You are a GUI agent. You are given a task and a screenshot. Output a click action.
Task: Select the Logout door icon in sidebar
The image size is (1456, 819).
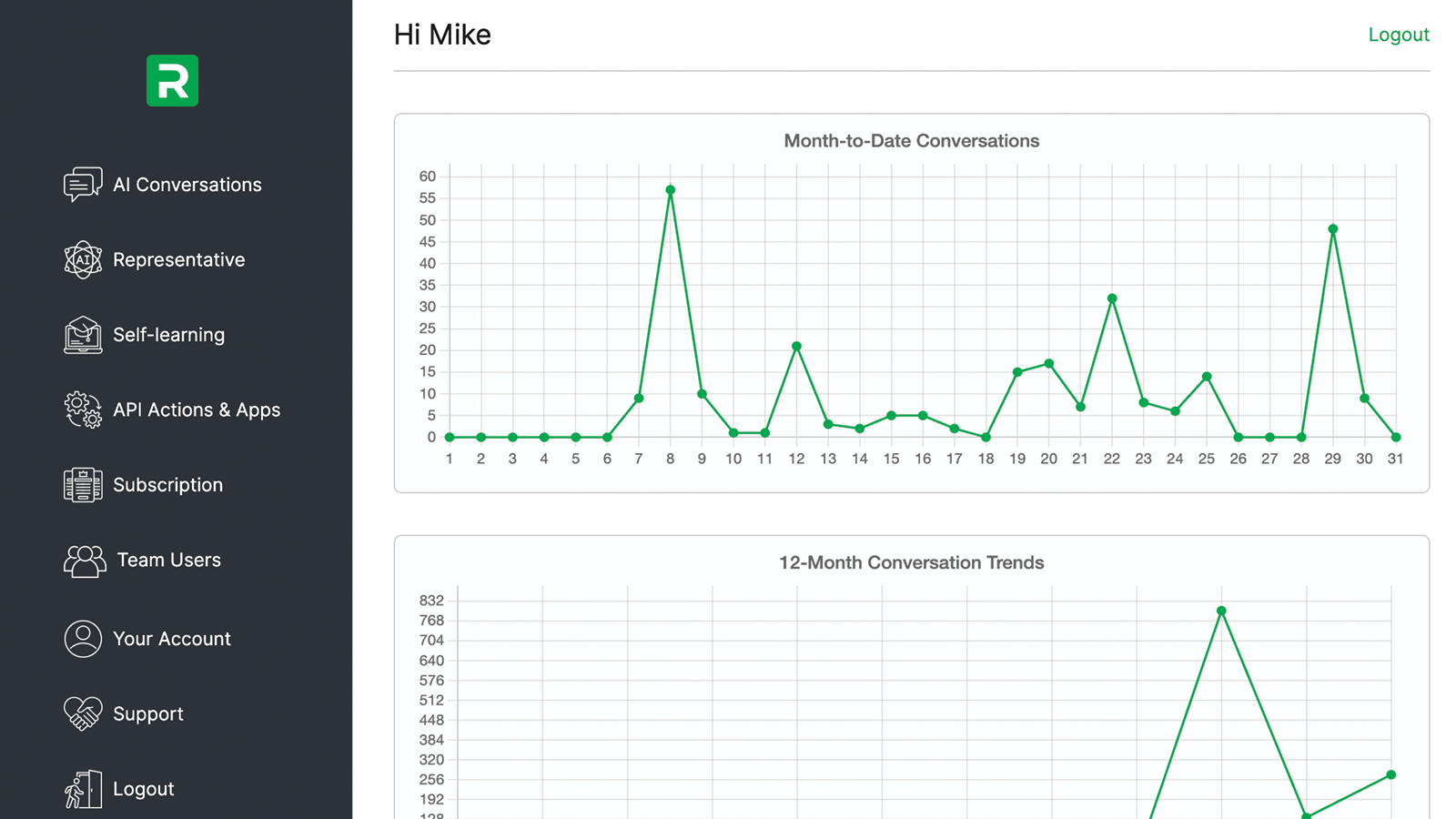coord(82,788)
